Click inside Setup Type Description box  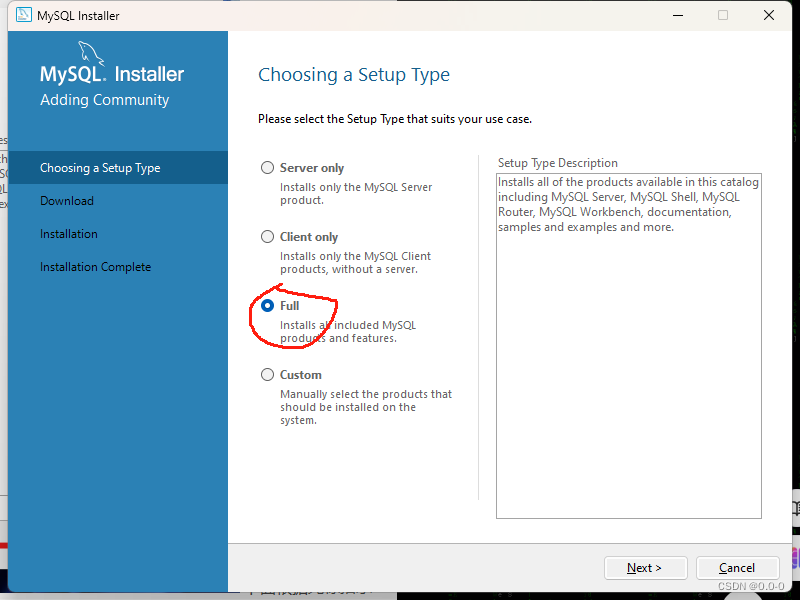(x=629, y=346)
